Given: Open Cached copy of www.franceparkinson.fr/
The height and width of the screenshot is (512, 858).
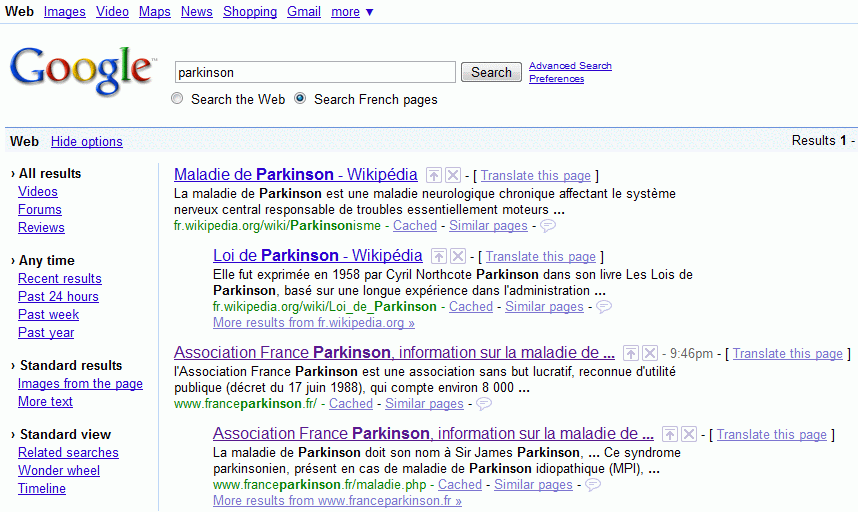Looking at the screenshot, I should pos(351,404).
